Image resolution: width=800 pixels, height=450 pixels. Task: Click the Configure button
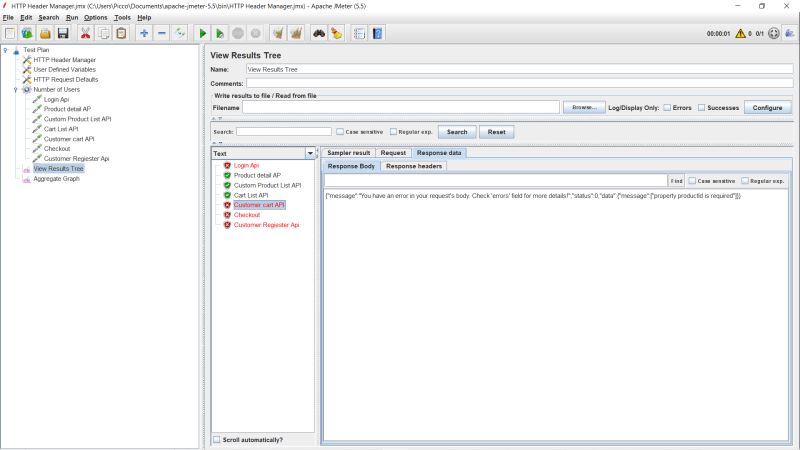point(767,108)
